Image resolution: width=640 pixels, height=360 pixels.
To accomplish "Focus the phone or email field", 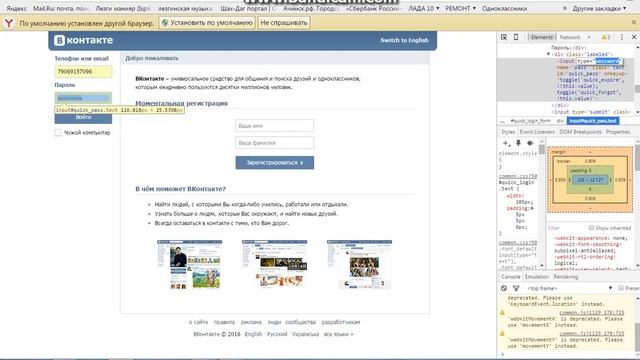I will [x=83, y=71].
